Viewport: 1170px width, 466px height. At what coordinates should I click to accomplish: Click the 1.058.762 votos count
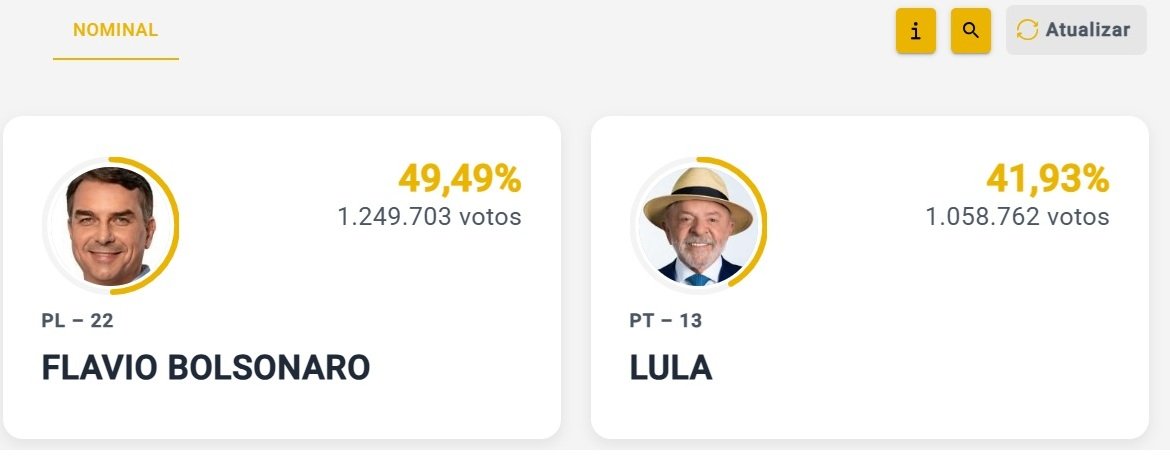point(1018,217)
